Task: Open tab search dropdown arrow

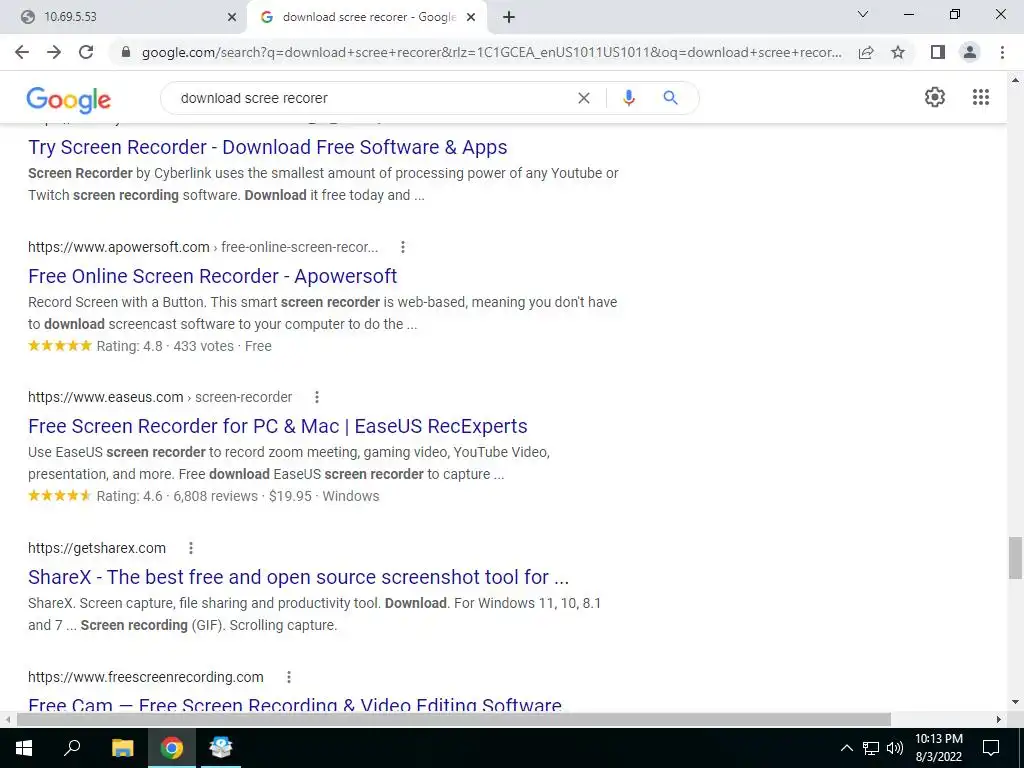Action: tap(863, 14)
